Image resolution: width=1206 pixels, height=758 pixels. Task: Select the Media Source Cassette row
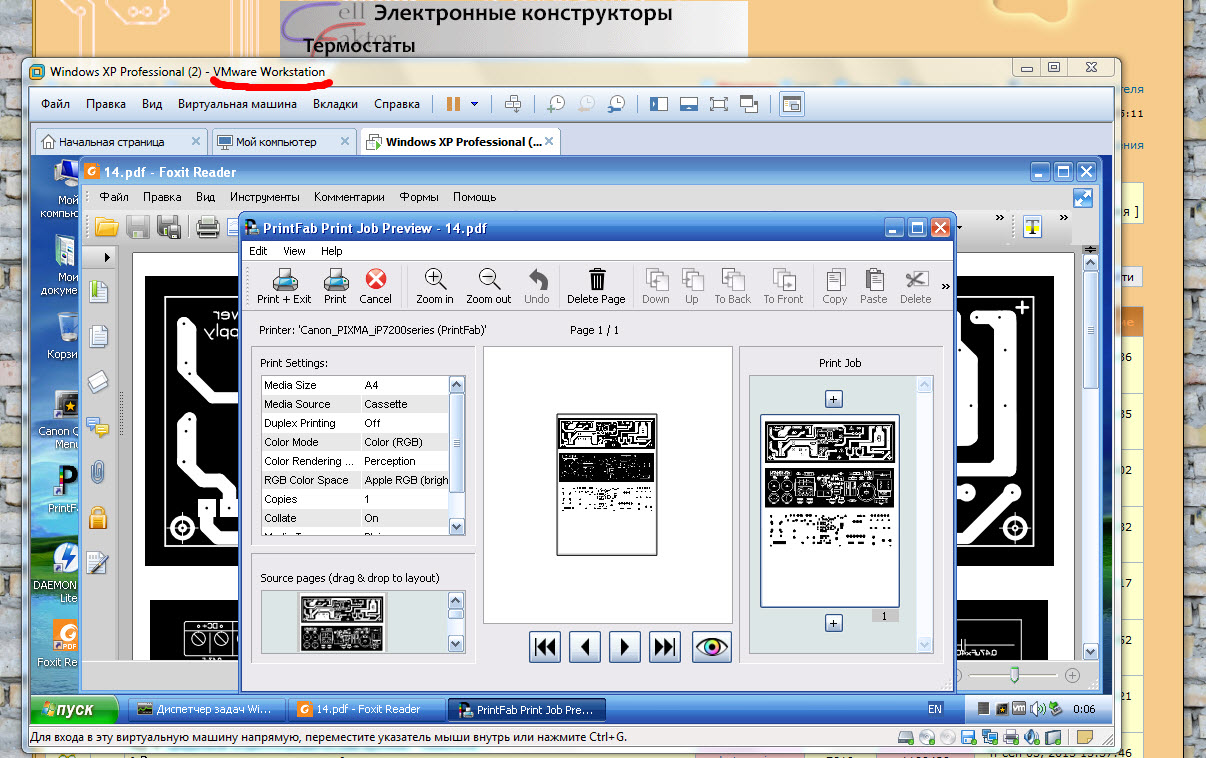pos(355,404)
